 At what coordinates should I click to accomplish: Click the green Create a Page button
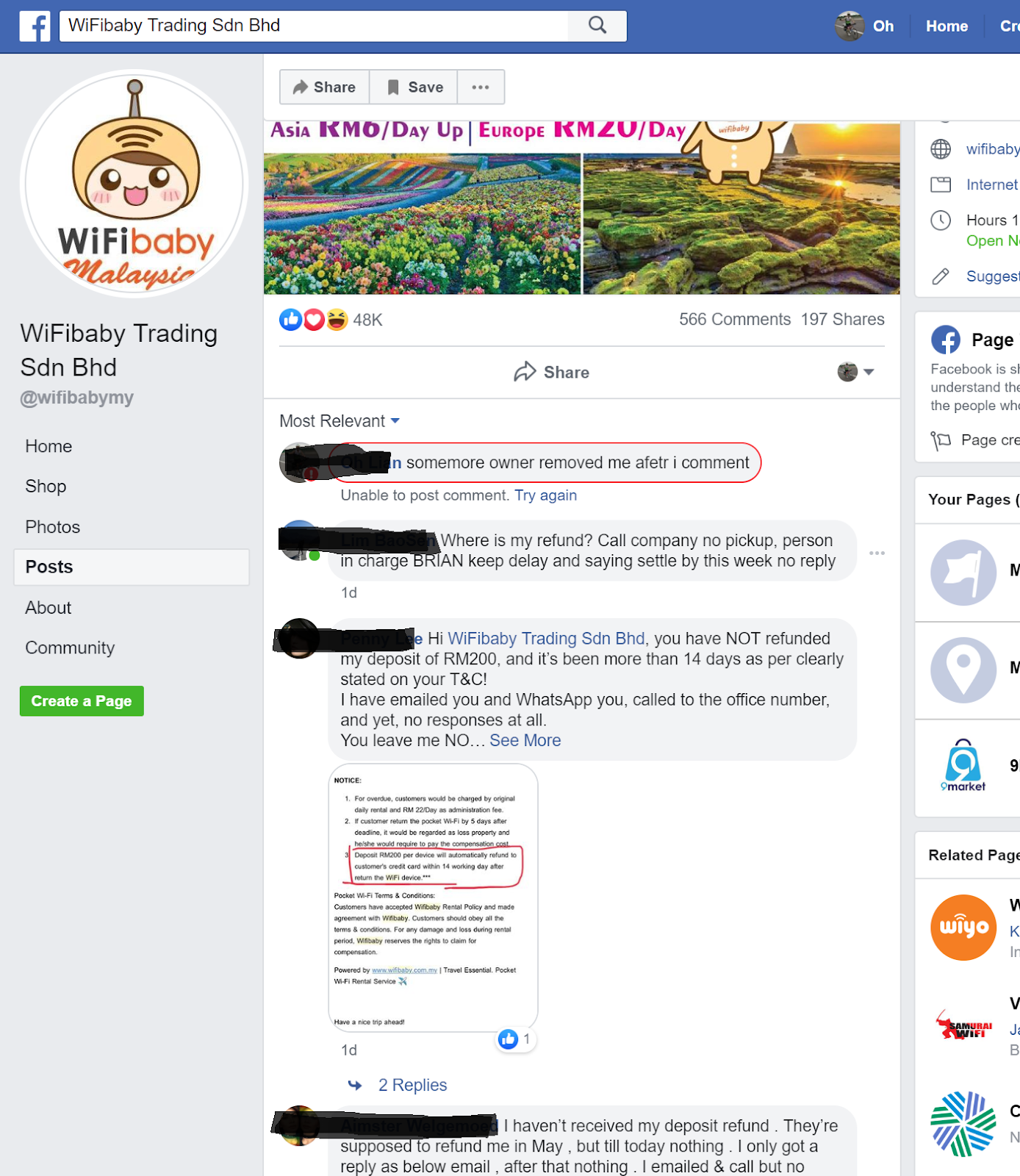pyautogui.click(x=82, y=701)
